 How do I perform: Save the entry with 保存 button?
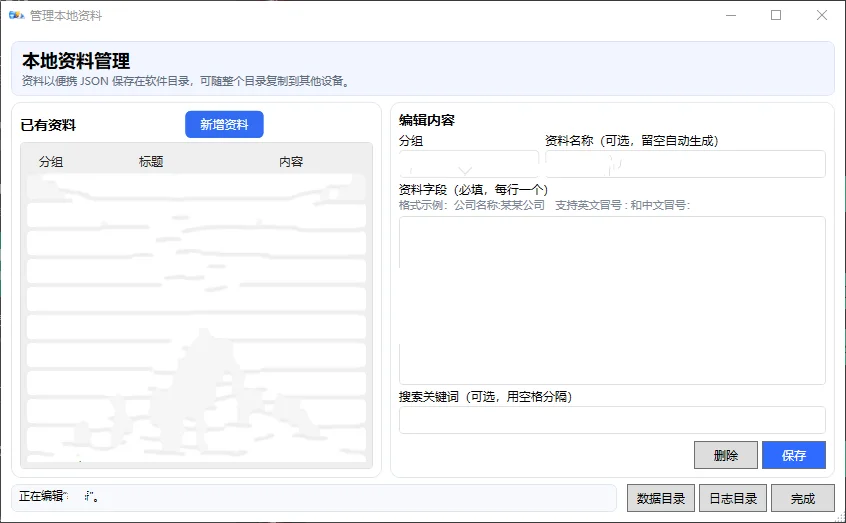coord(794,455)
